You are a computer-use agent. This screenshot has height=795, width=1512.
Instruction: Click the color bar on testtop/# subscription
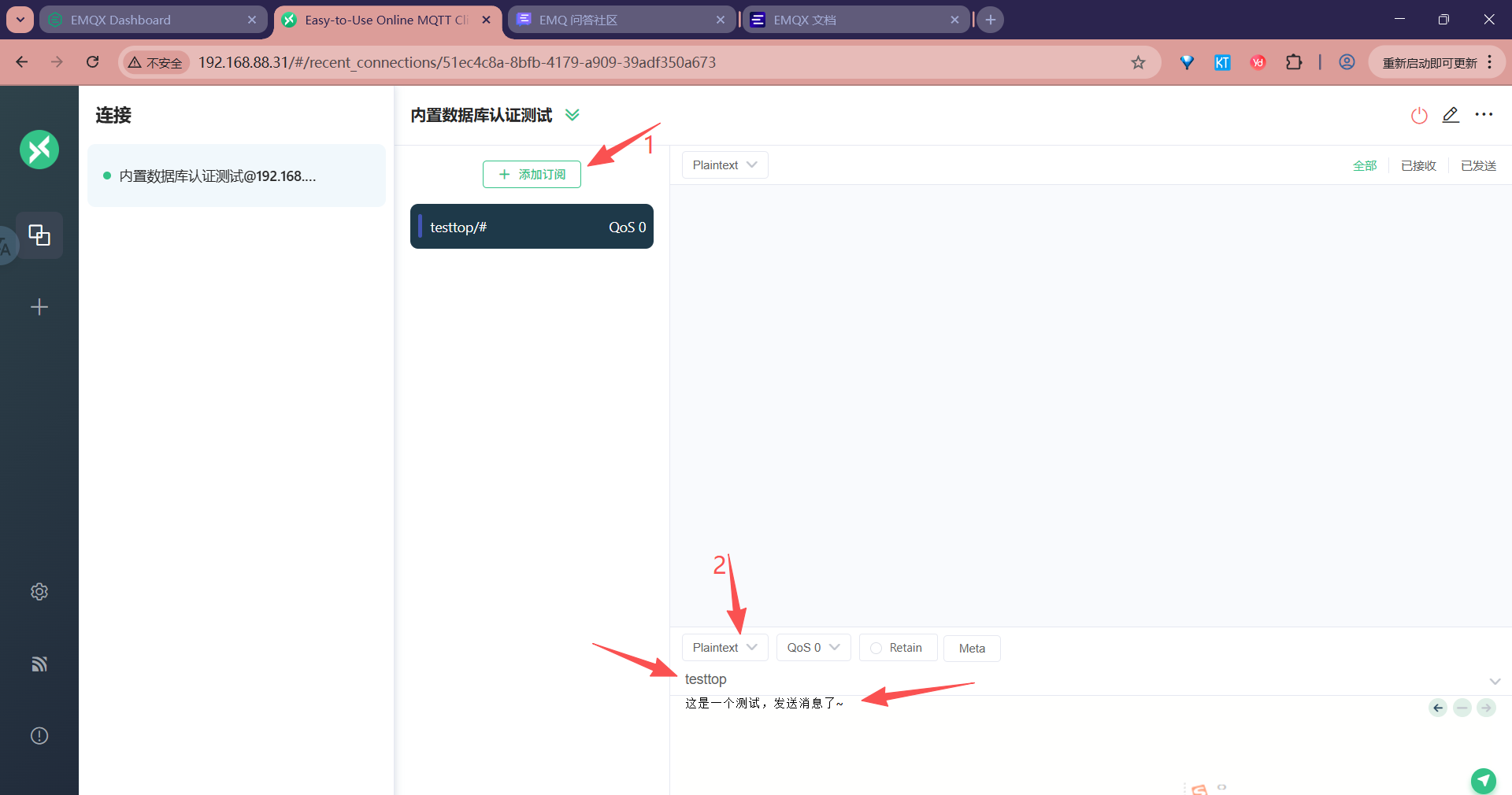click(421, 227)
